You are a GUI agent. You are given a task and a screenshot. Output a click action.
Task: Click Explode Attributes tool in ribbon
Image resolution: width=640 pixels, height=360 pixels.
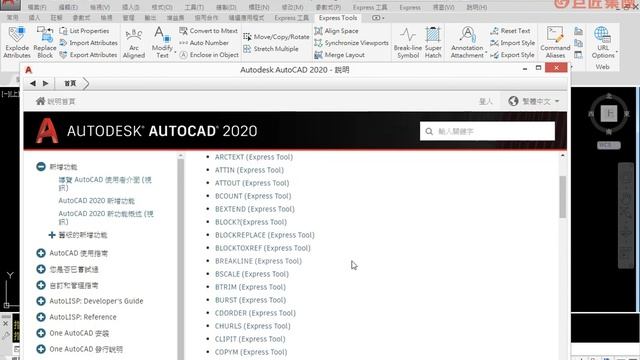[17, 42]
